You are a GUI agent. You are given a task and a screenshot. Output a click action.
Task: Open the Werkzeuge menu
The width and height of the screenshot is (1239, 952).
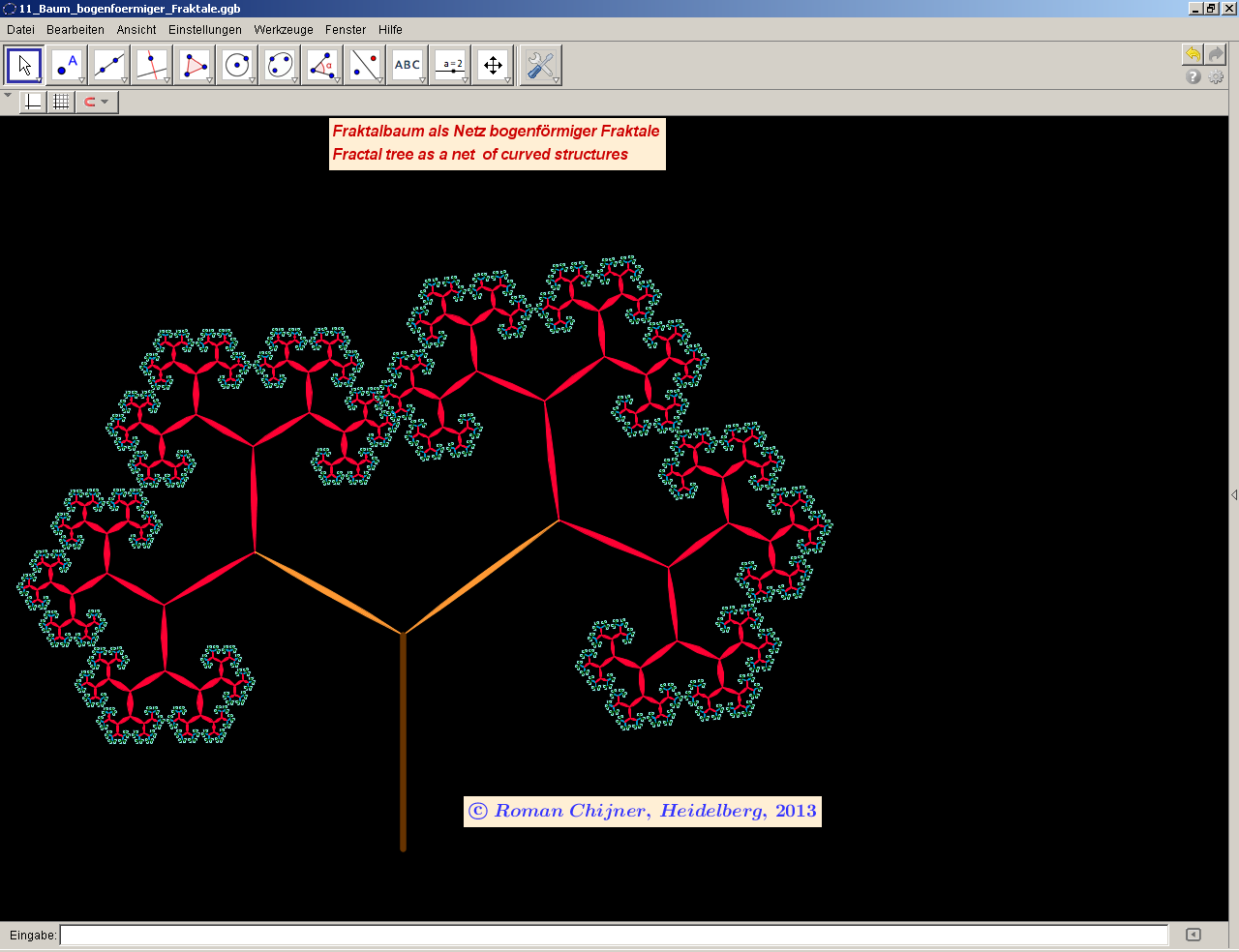coord(284,30)
